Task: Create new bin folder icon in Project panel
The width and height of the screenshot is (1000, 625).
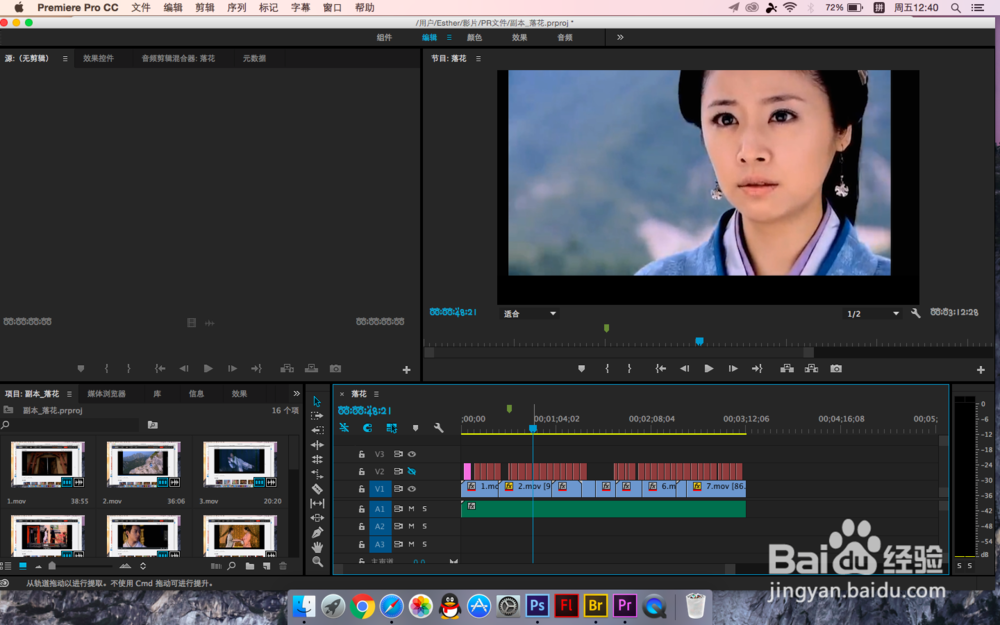Action: coord(249,566)
